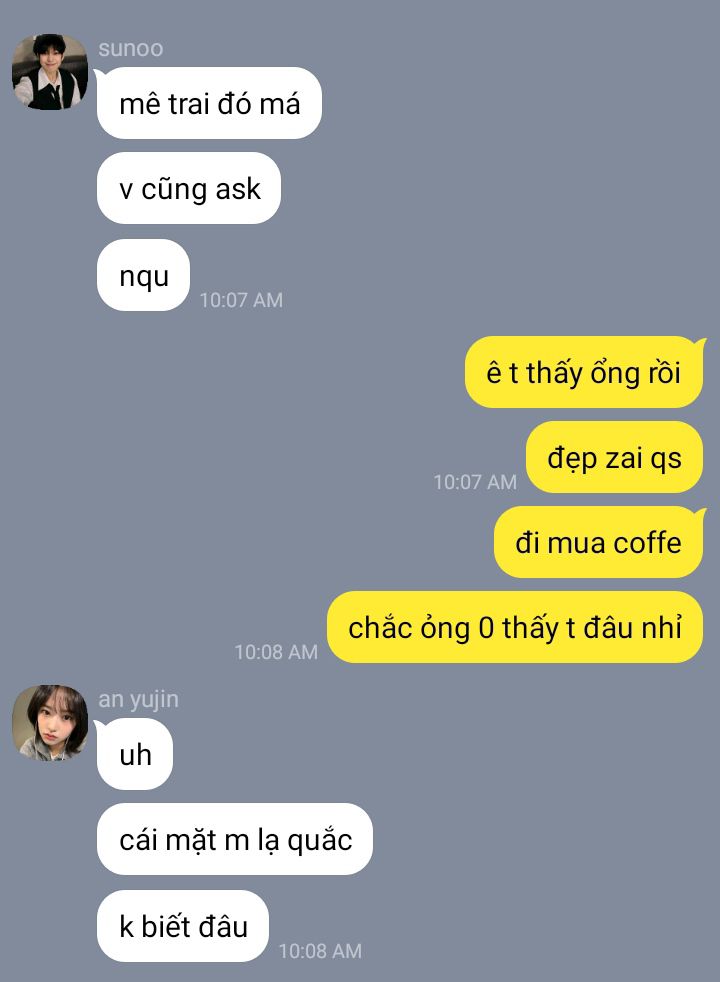Viewport: 720px width, 982px height.
Task: Open an yujin's profile picture
Action: [50, 723]
